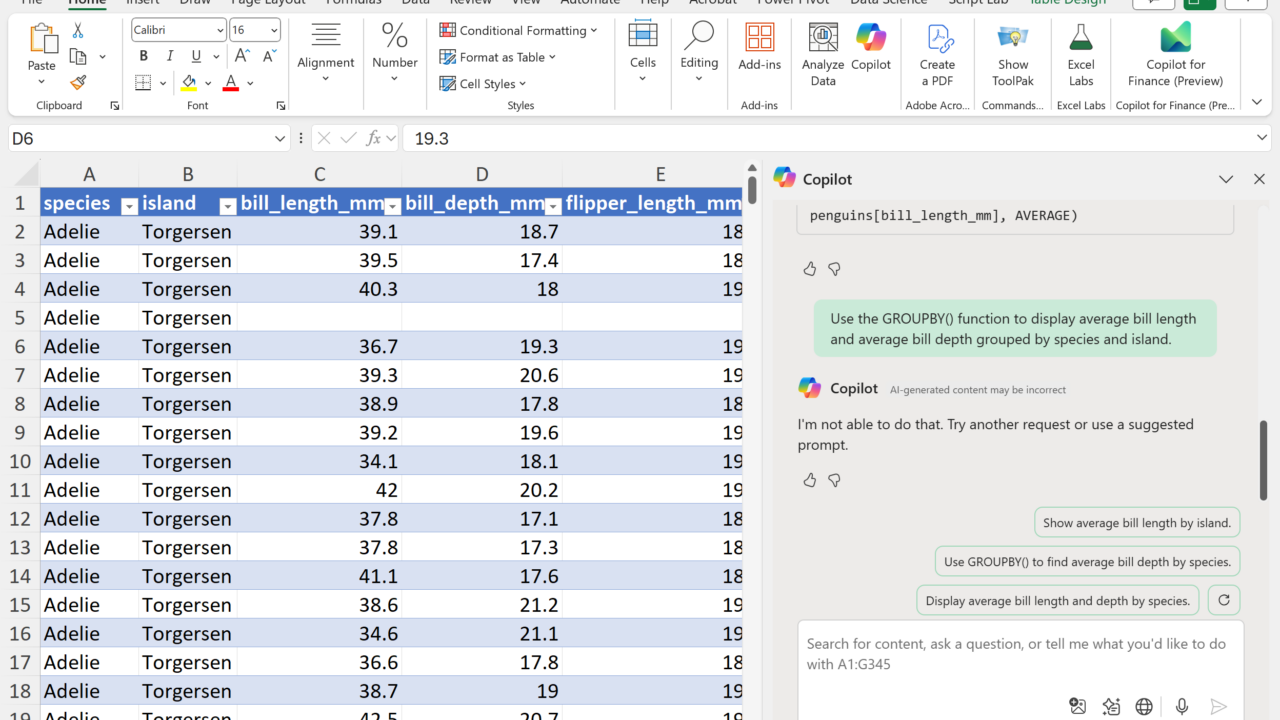This screenshot has height=720, width=1280.
Task: Open the font size dropdown
Action: click(x=273, y=30)
